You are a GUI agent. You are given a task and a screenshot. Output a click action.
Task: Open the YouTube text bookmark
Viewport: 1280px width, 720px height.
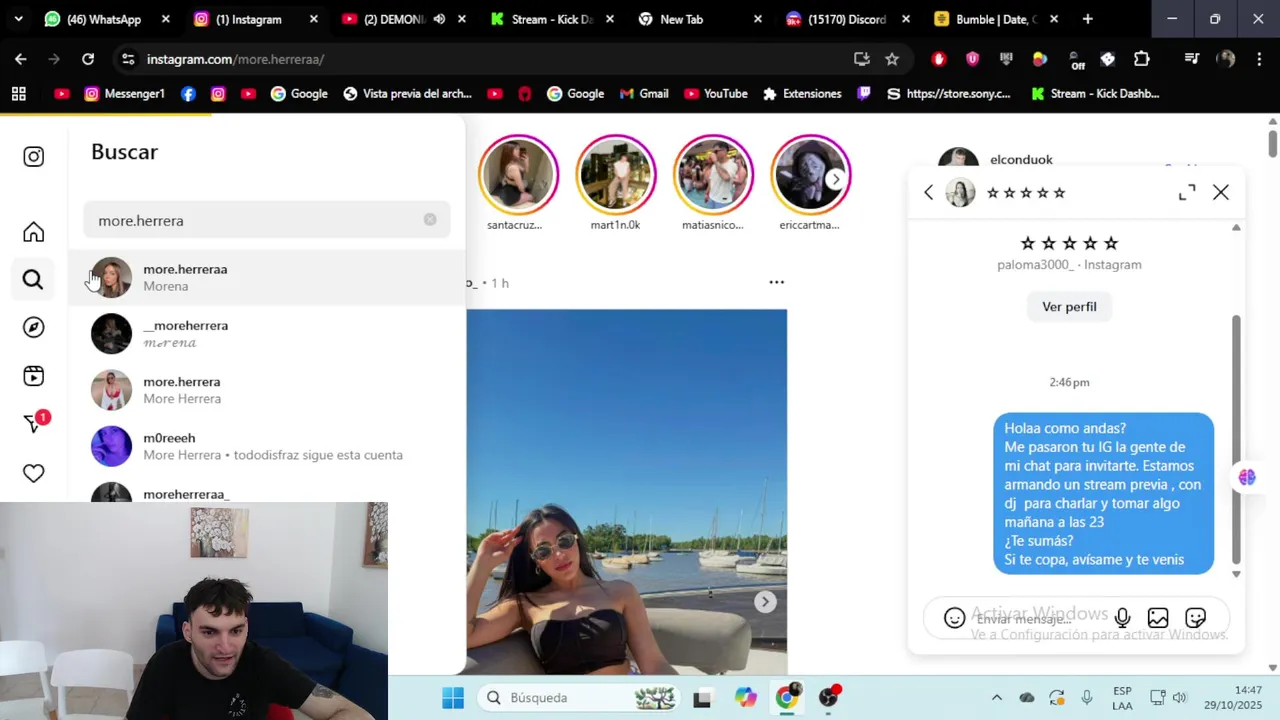(x=715, y=94)
